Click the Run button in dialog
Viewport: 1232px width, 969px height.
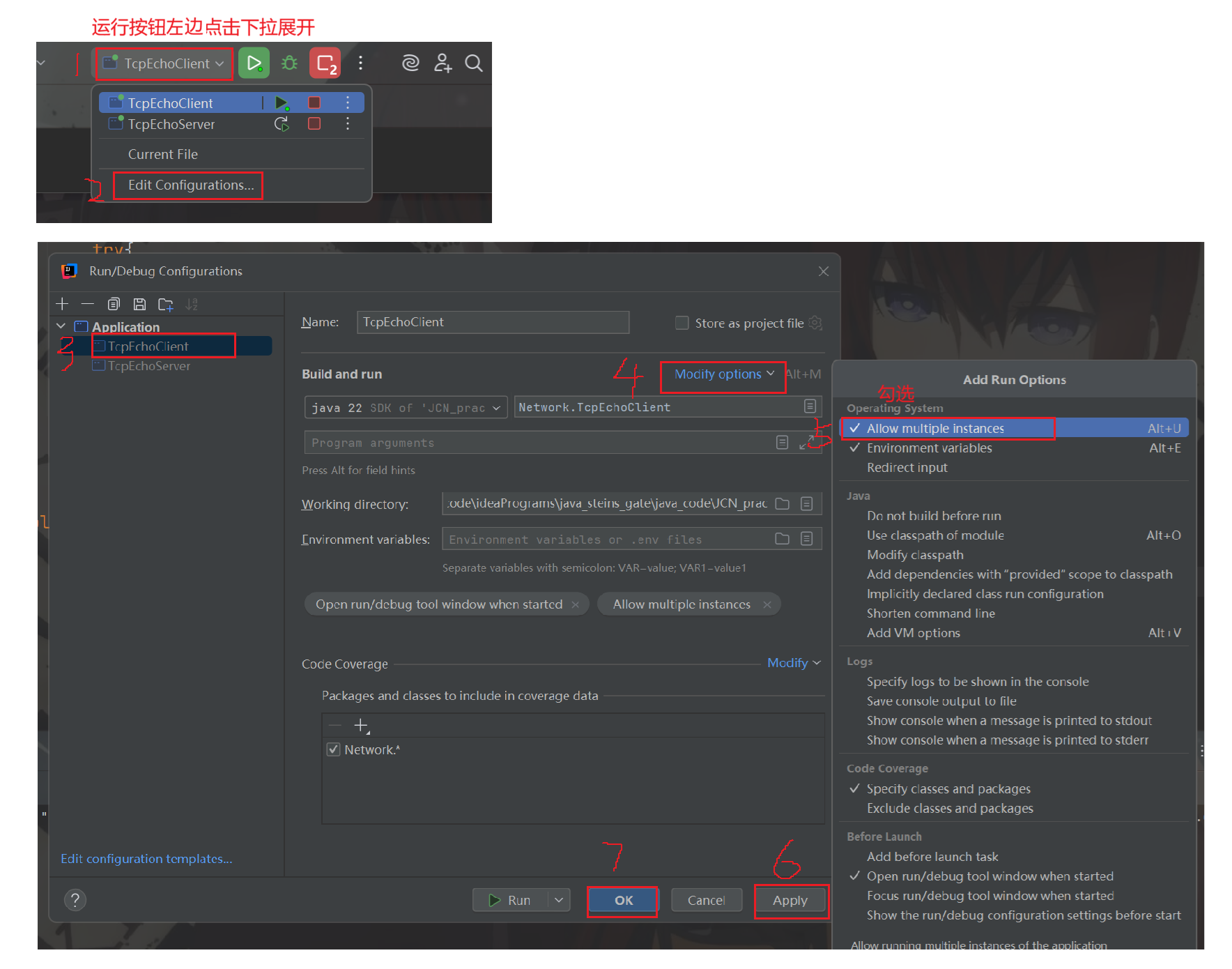511,900
